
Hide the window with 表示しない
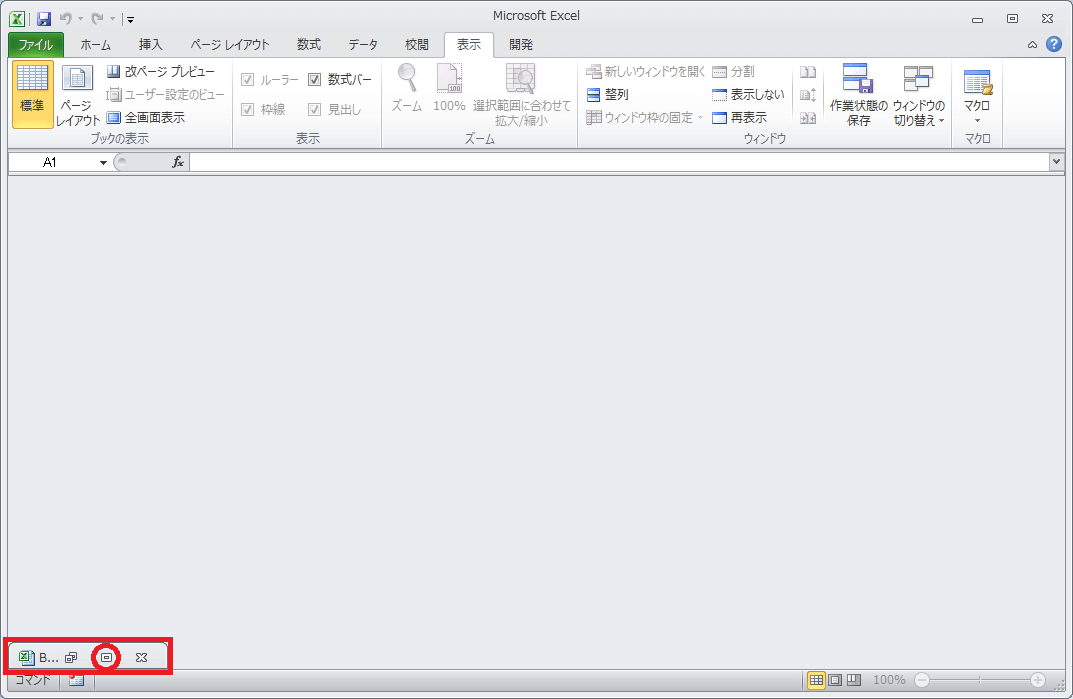click(748, 94)
